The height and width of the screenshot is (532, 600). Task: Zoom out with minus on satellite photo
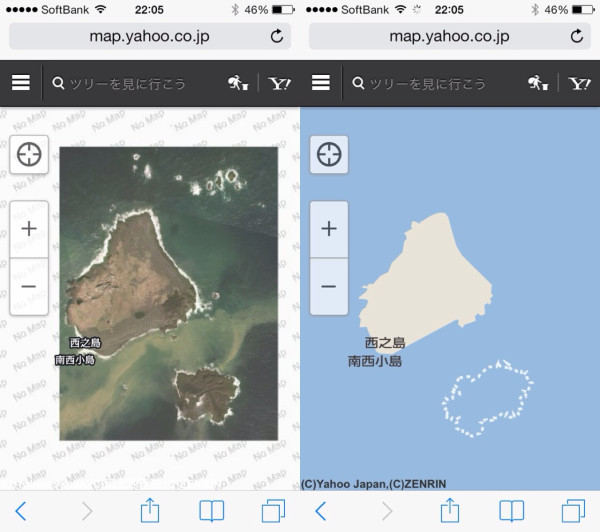tap(29, 287)
